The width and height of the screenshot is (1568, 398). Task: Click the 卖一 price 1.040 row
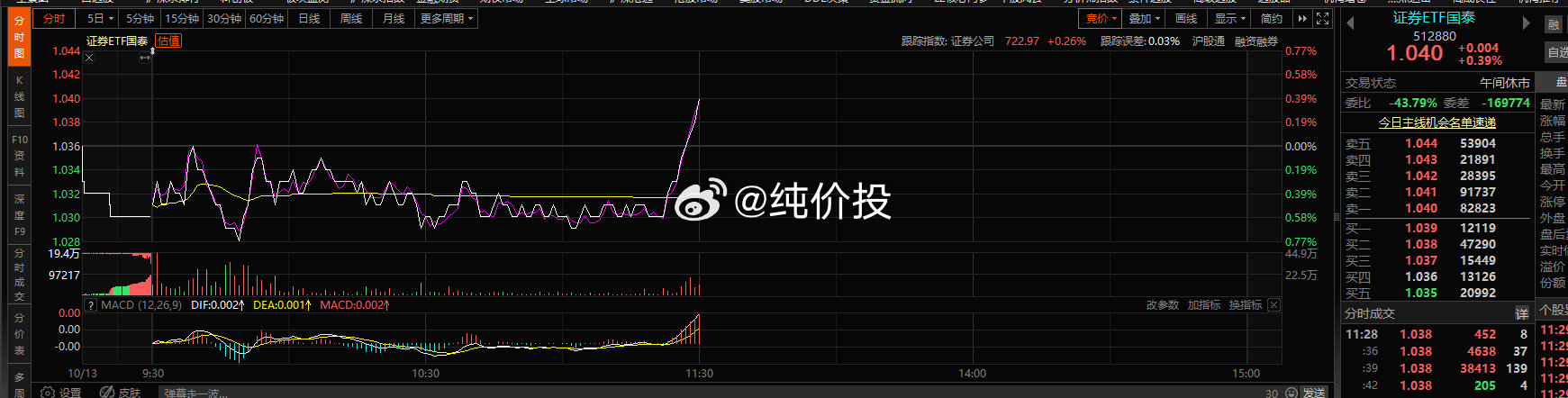1437,208
